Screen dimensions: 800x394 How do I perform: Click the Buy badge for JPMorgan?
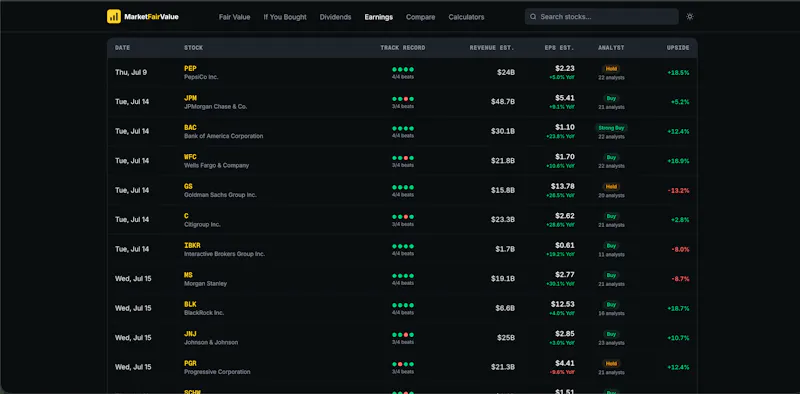611,98
